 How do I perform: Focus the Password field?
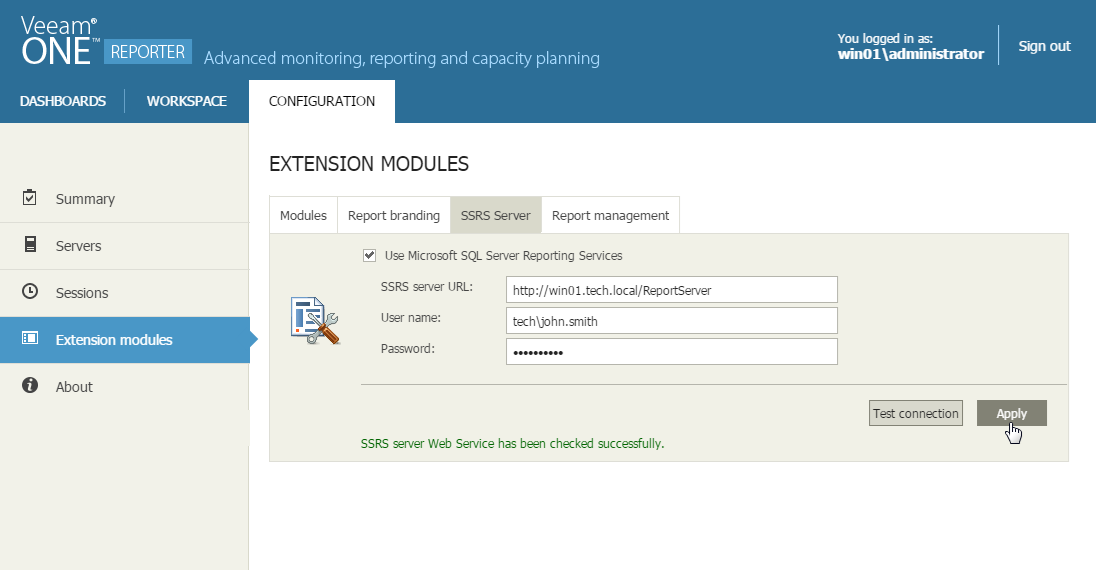[x=672, y=352]
